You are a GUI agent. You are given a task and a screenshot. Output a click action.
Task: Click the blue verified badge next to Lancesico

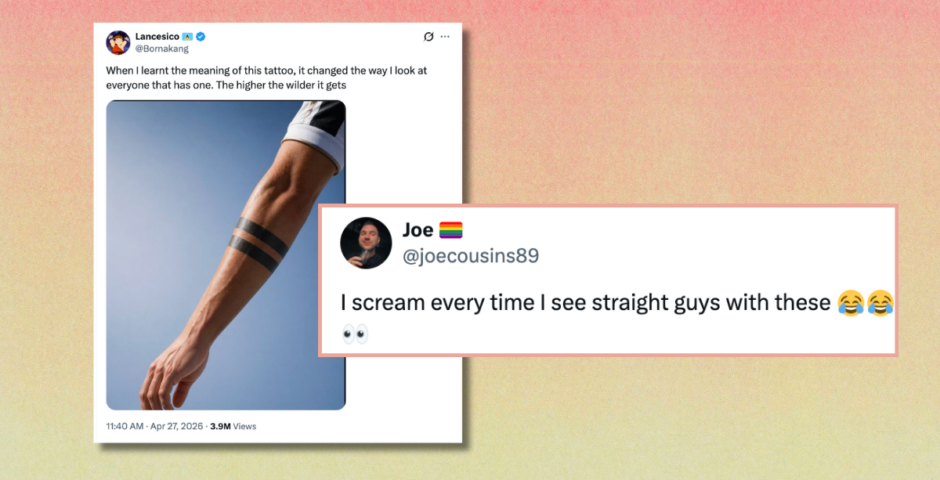coord(201,37)
